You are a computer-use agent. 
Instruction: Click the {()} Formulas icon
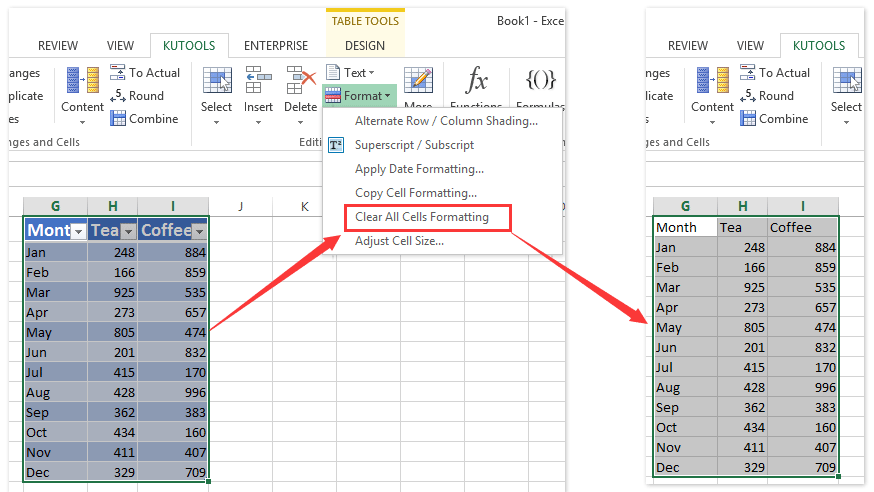tap(540, 82)
